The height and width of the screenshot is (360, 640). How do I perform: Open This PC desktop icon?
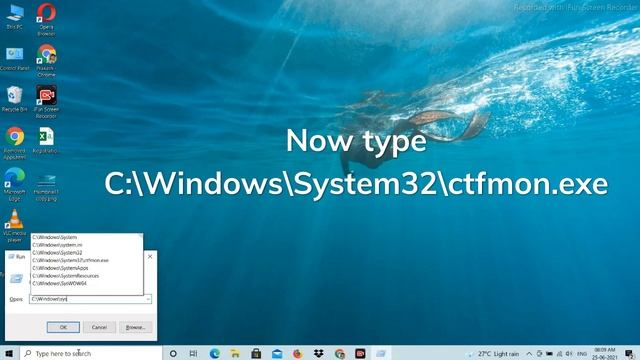coord(15,17)
